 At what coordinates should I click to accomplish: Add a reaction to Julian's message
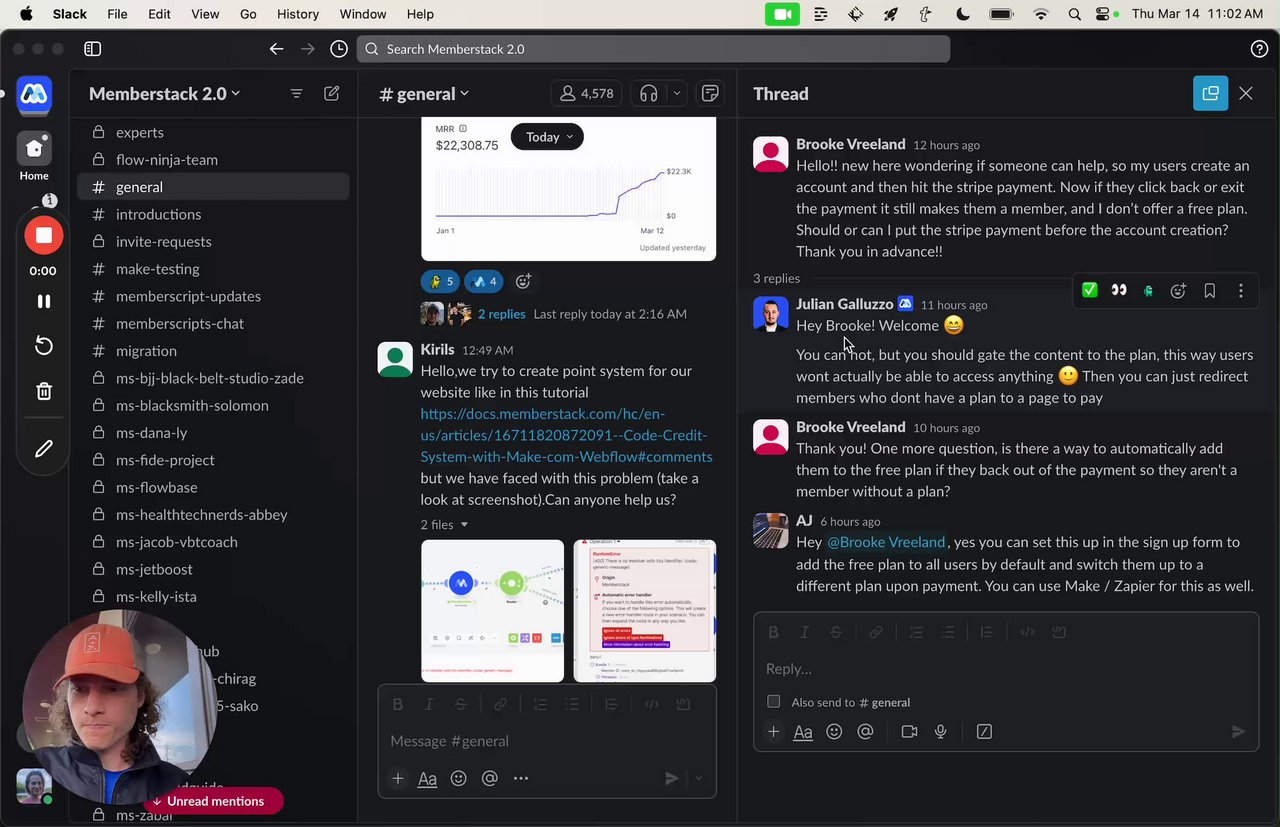[1178, 290]
